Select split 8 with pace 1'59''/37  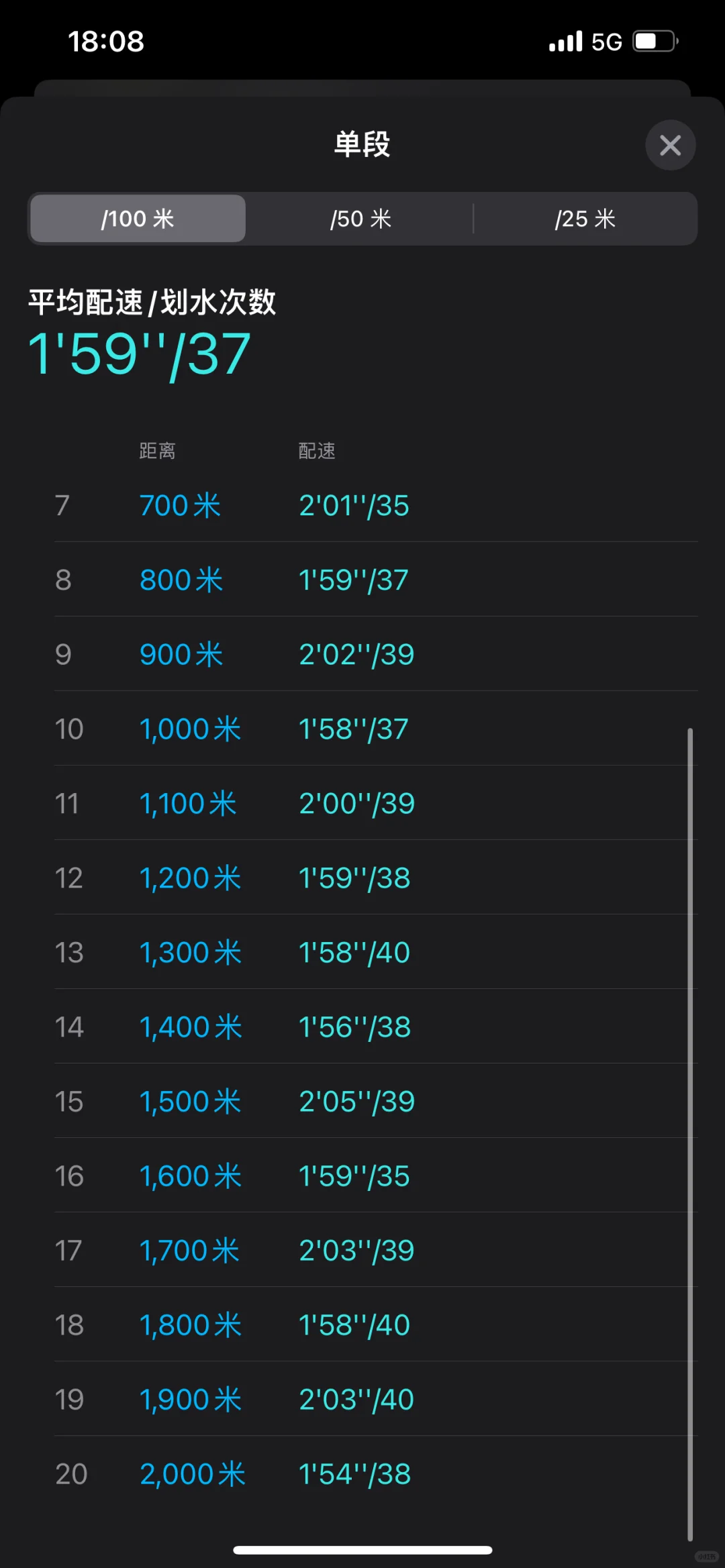pyautogui.click(x=376, y=580)
